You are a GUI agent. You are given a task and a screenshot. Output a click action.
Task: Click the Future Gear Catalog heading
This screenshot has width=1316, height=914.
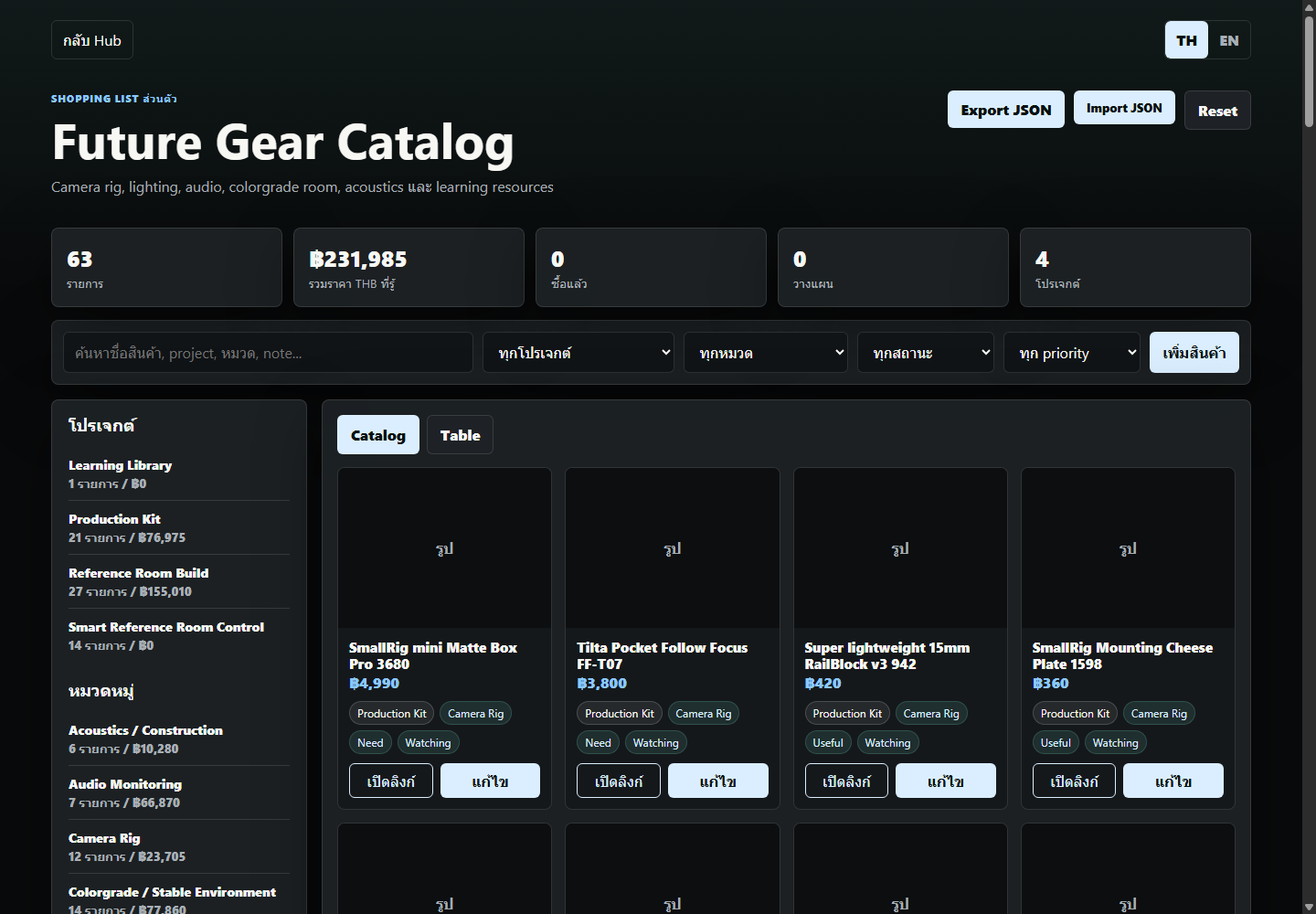coord(282,143)
